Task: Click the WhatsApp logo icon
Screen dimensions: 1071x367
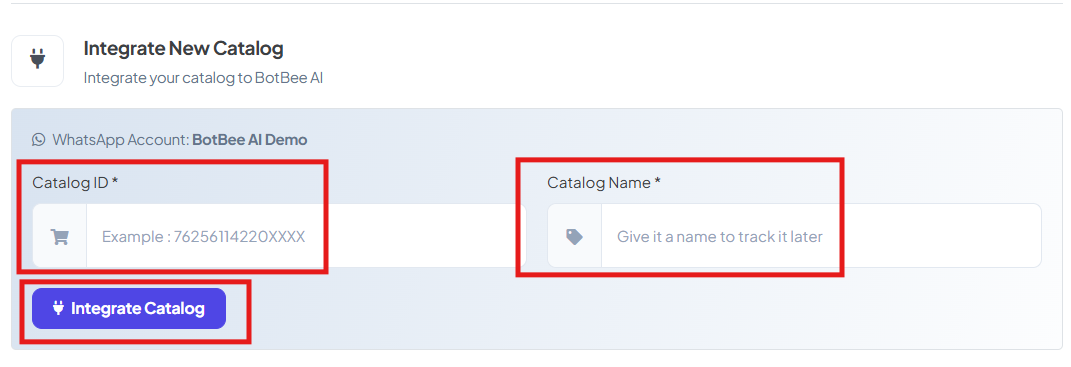Action: coord(38,140)
